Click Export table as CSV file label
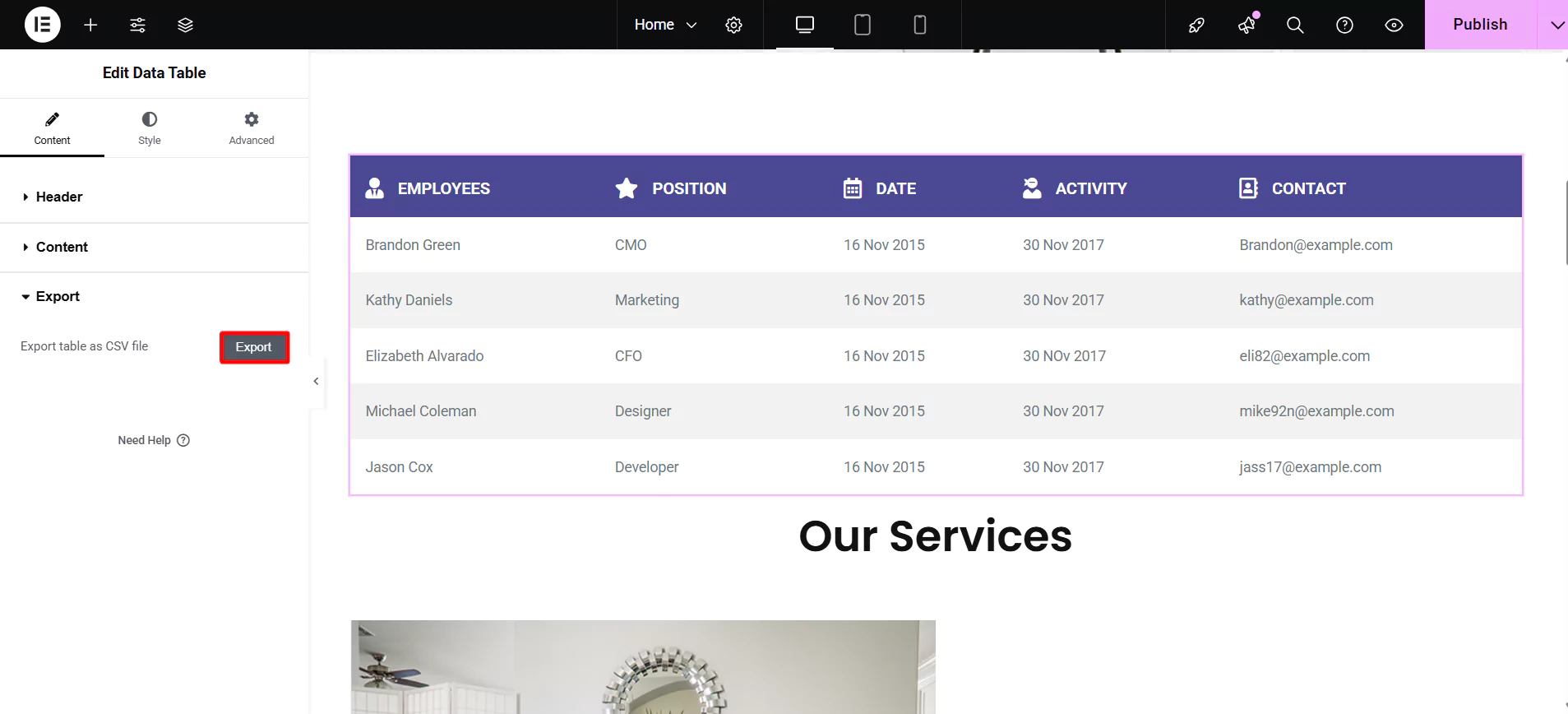The height and width of the screenshot is (714, 1568). [85, 346]
